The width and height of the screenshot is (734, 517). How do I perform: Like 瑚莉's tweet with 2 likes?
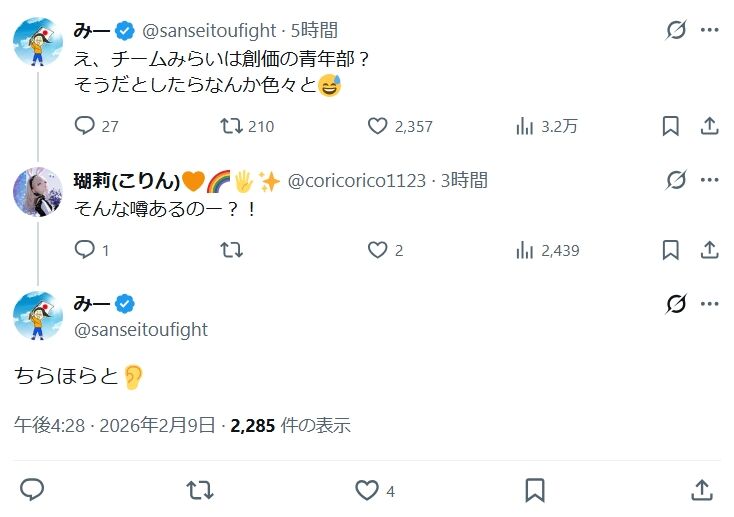tap(377, 250)
